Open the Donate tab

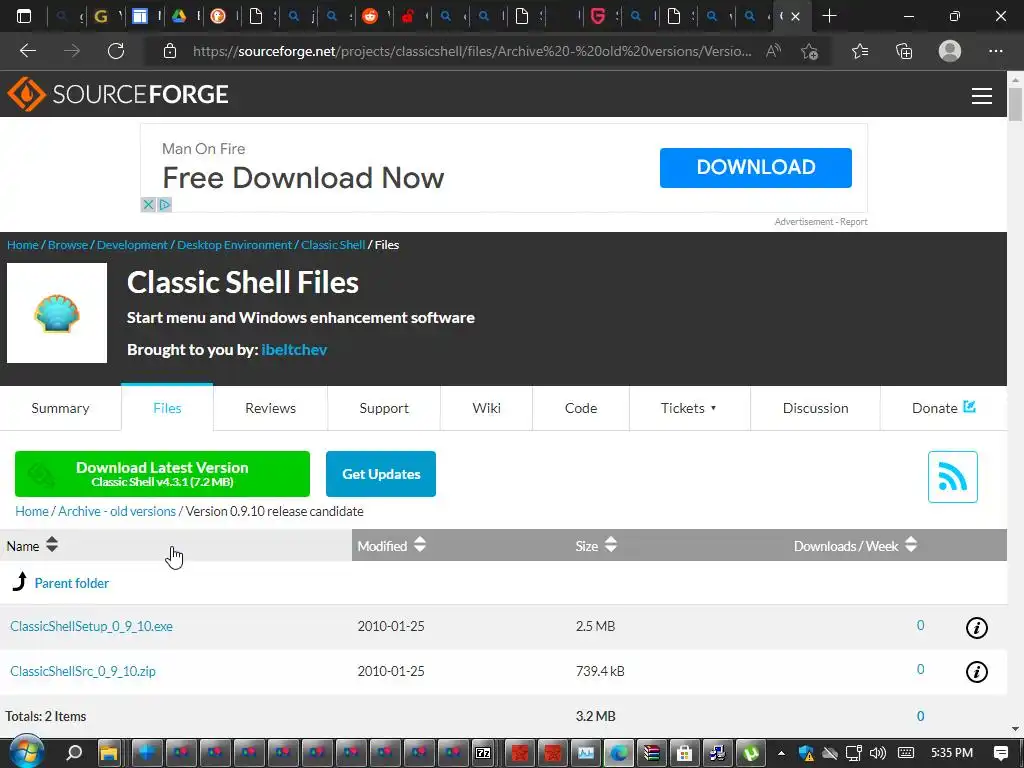(x=944, y=408)
